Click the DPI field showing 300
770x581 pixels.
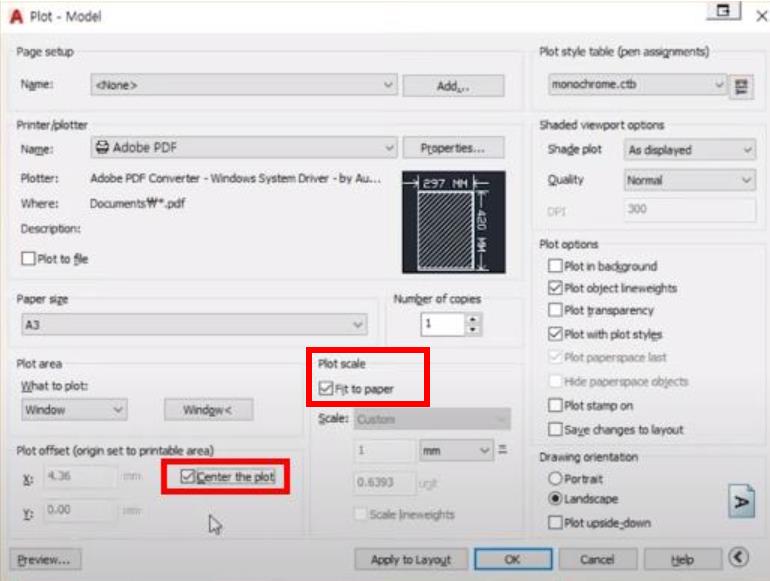coord(689,210)
